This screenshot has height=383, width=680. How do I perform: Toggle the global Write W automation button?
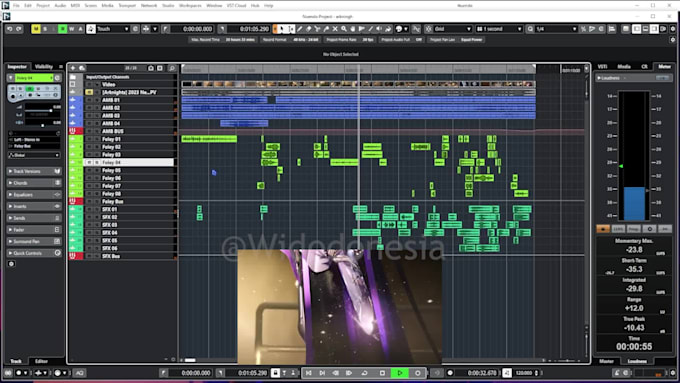pyautogui.click(x=72, y=29)
